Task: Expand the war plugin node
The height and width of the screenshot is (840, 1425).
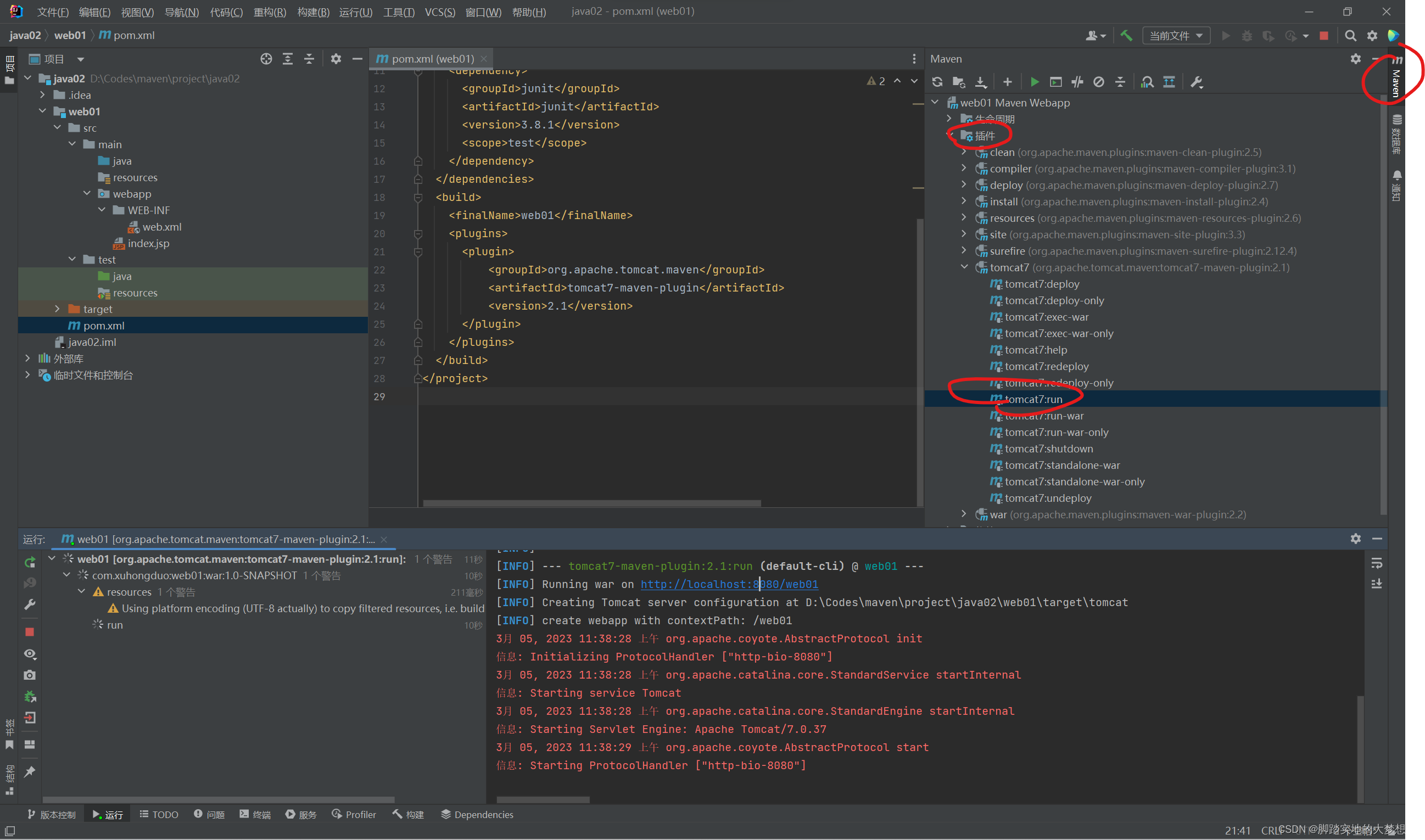Action: click(x=964, y=514)
